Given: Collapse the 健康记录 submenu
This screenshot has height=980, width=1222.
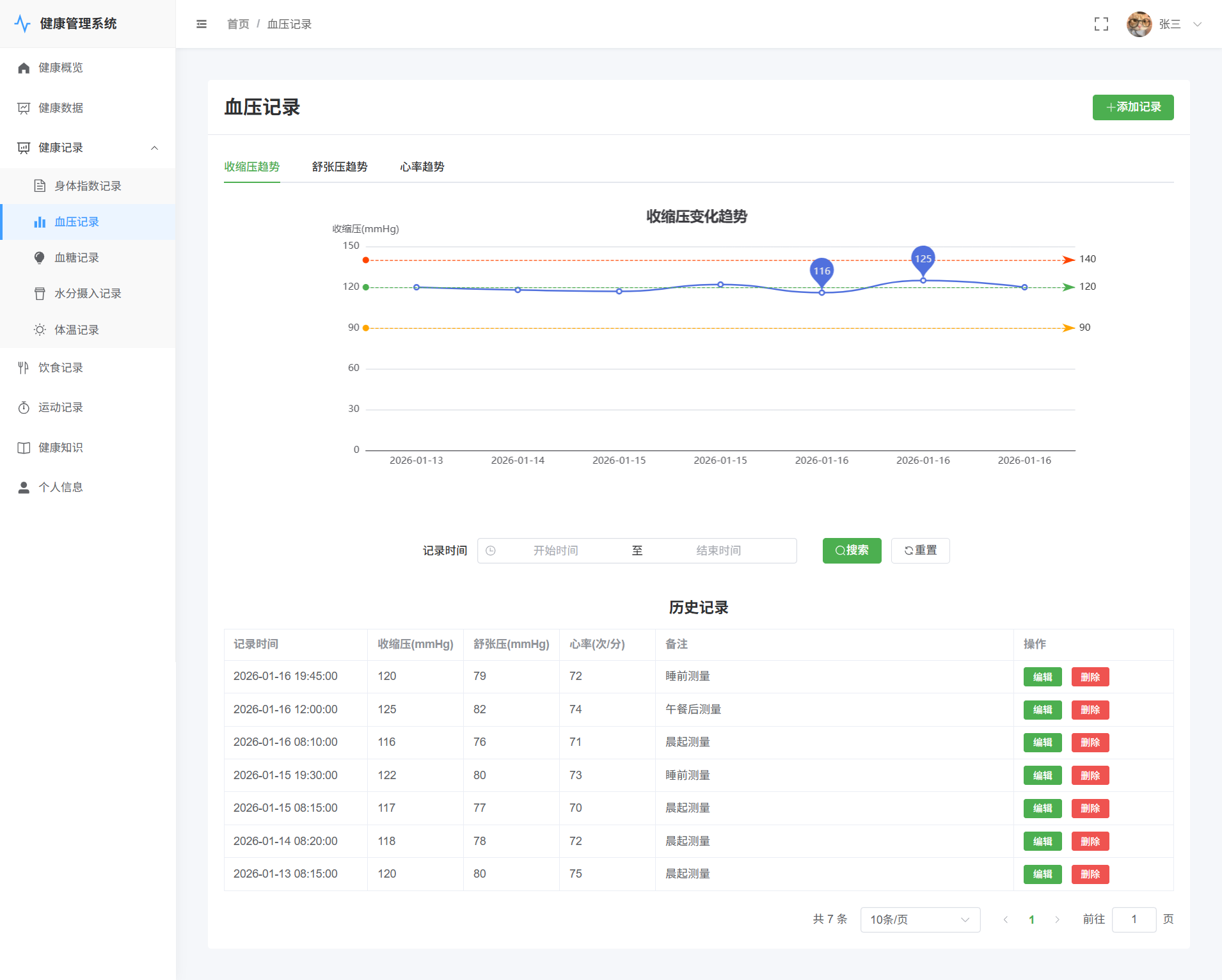Looking at the screenshot, I should 154,148.
